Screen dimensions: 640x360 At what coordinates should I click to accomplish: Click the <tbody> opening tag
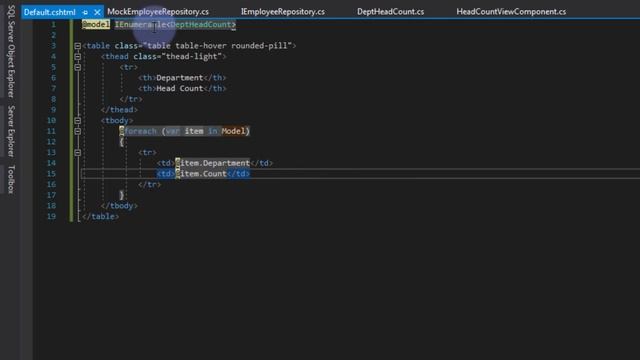click(117, 120)
